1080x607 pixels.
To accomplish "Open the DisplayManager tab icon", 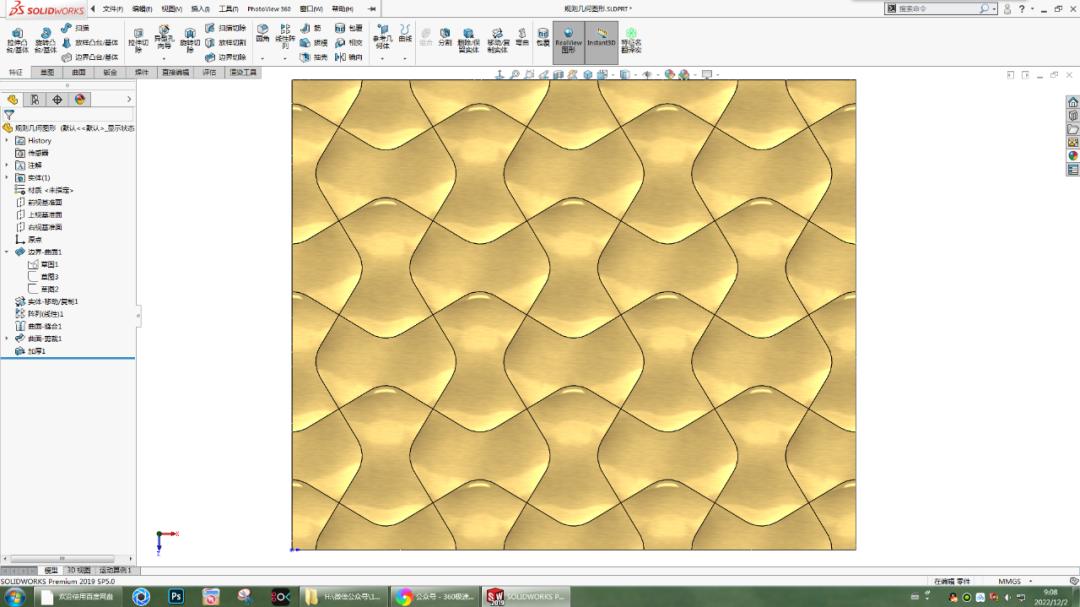I will pyautogui.click(x=80, y=99).
